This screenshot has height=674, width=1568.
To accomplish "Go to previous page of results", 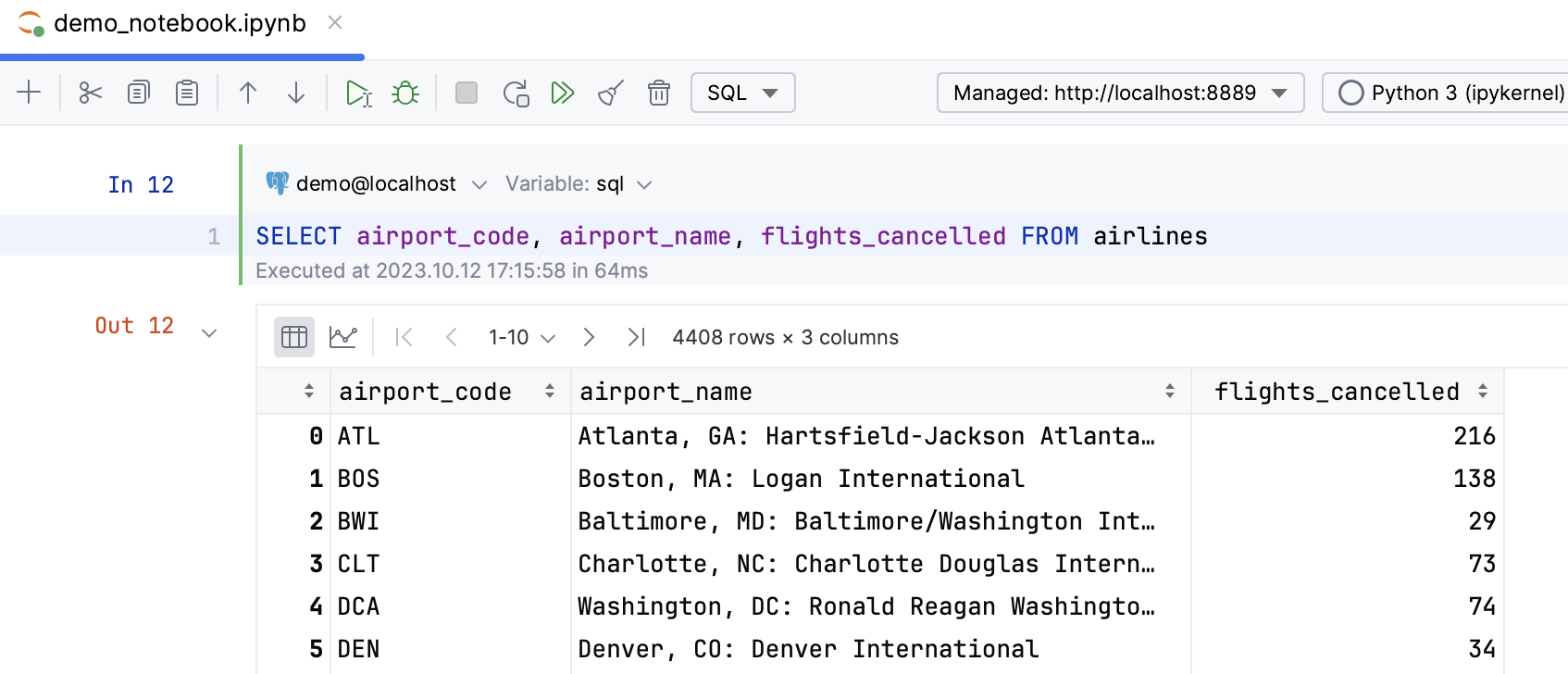I will (452, 337).
